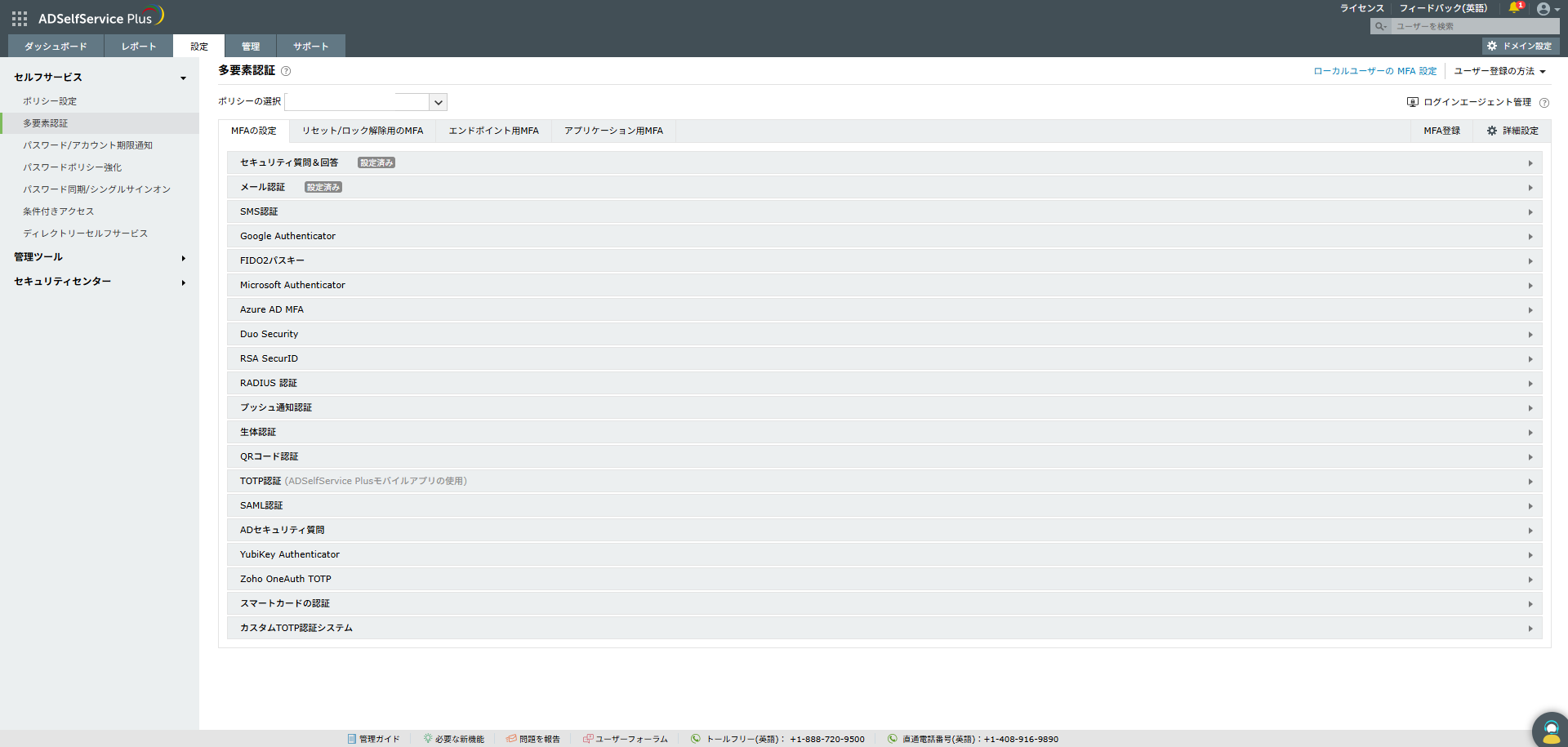Select the リセット/ロック解除用のMFA tab
Viewport: 1568px width, 747px height.
pos(363,131)
